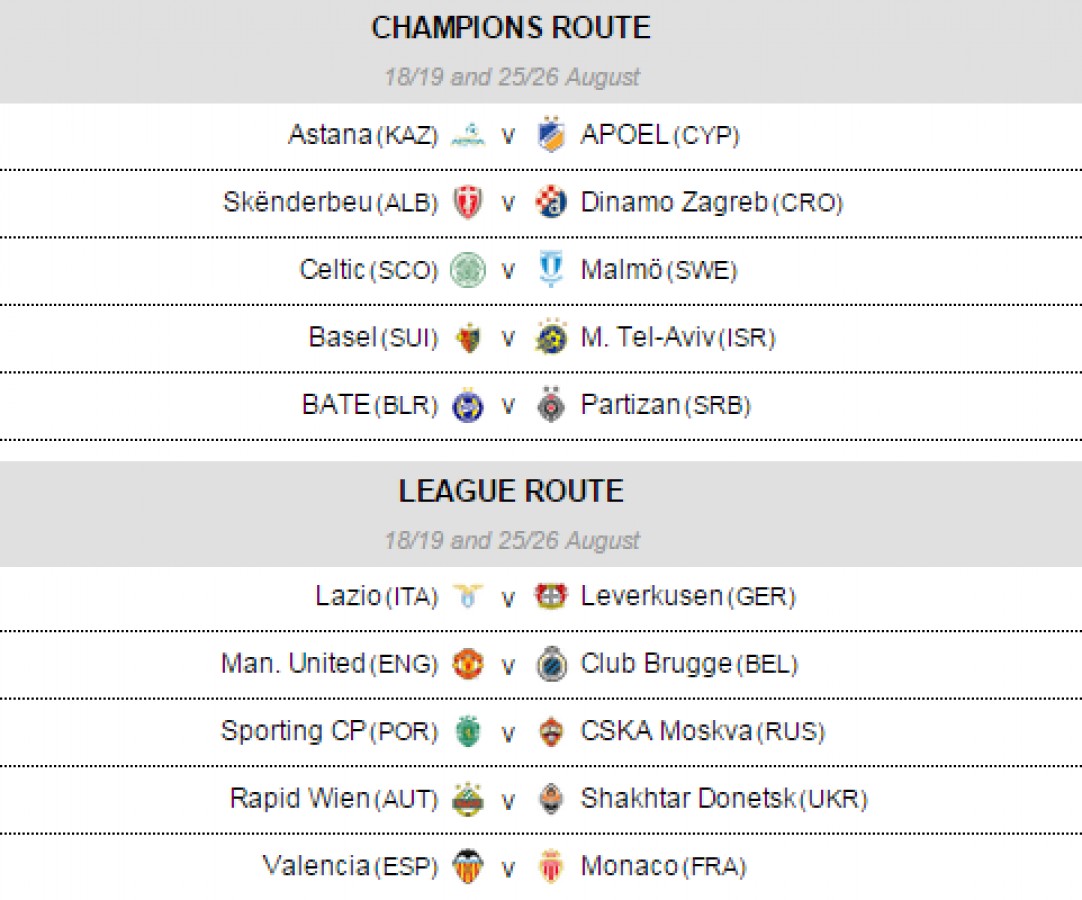The image size is (1082, 900).
Task: Click the APOEL club crest icon
Action: click(550, 135)
